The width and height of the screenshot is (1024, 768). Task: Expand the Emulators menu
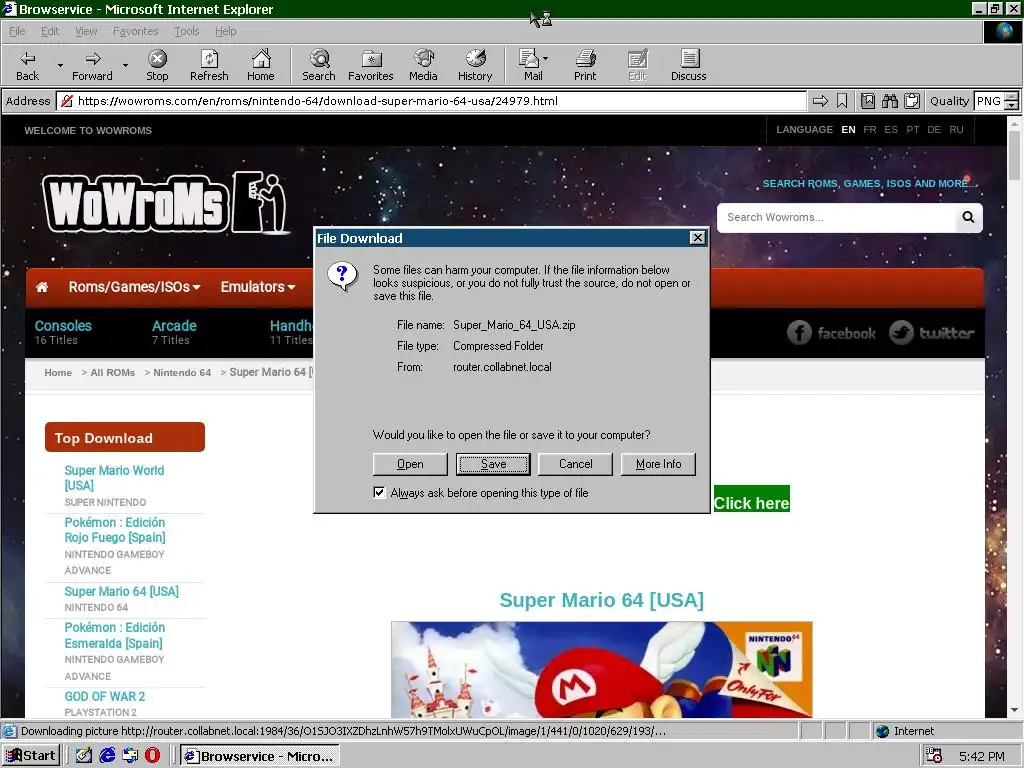click(257, 287)
